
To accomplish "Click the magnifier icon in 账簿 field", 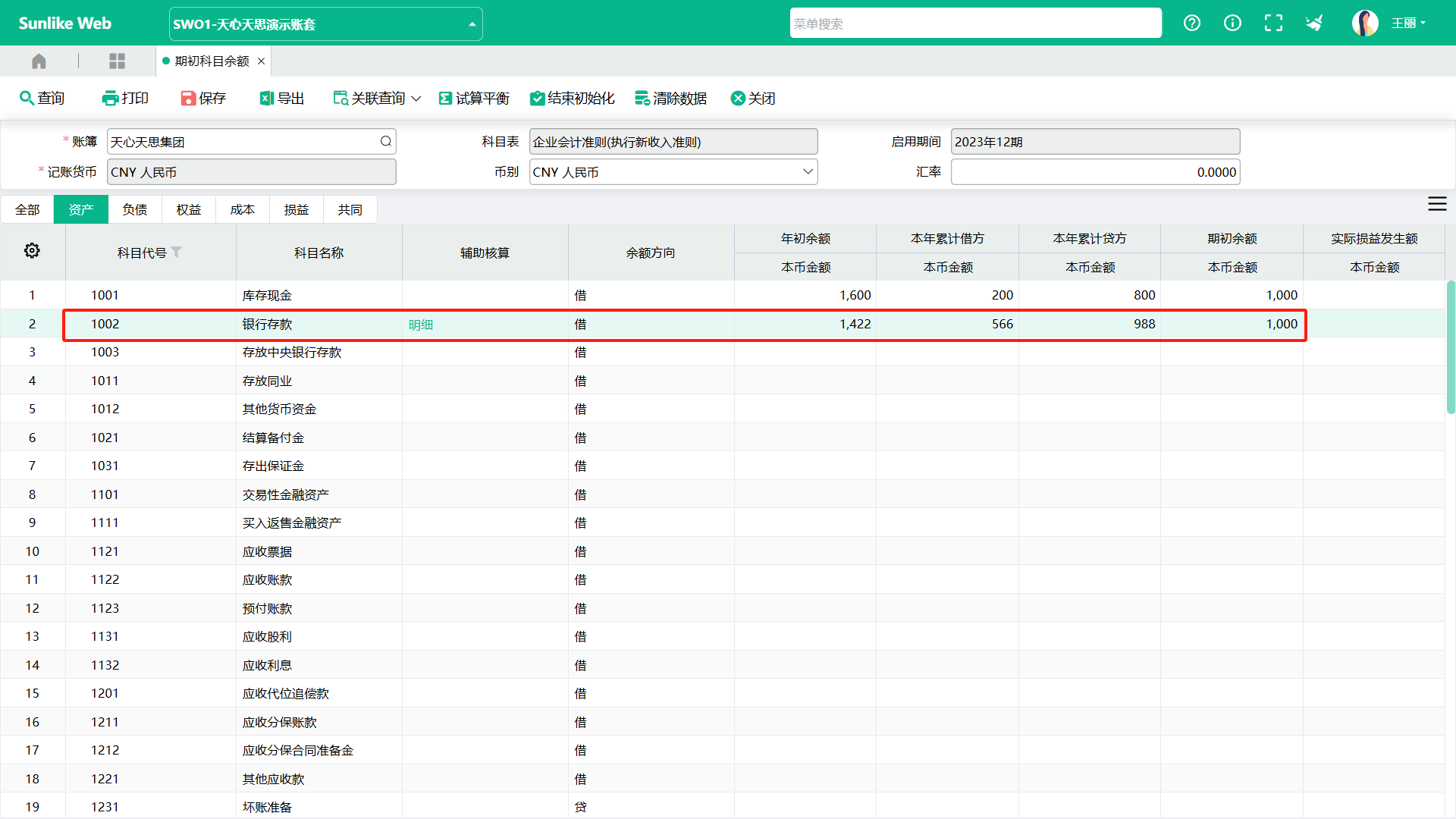I will 385,141.
